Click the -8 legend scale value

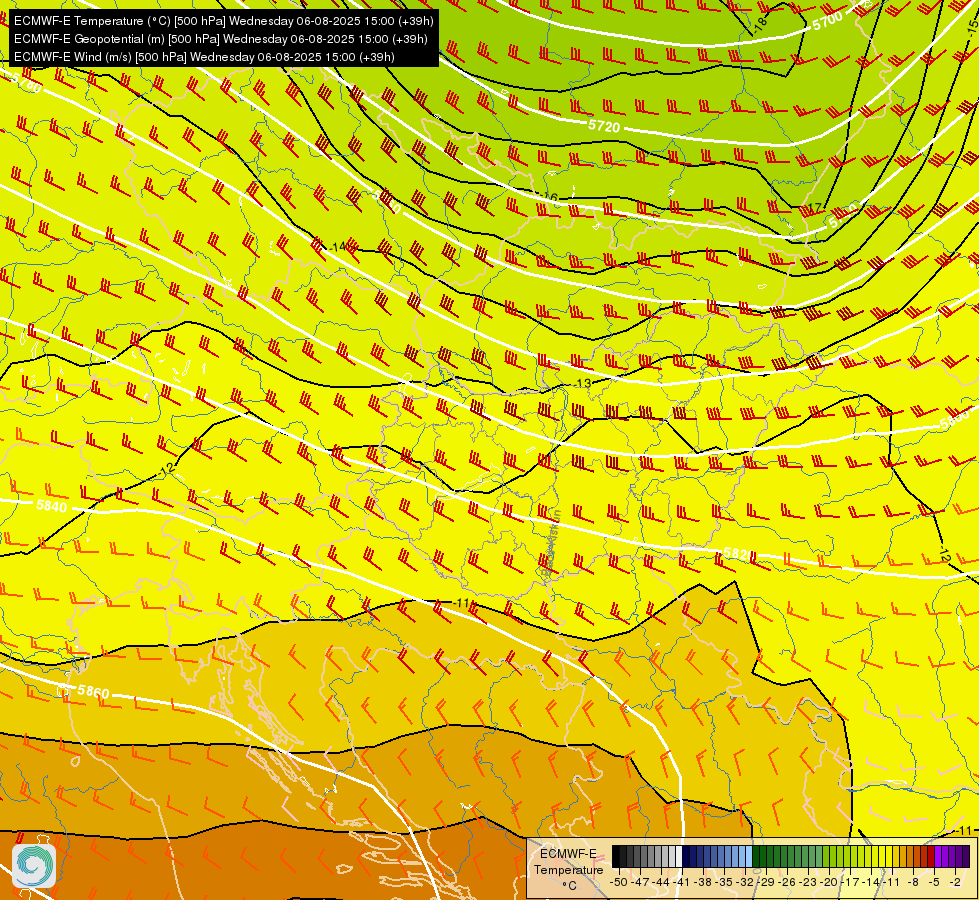coord(913,882)
